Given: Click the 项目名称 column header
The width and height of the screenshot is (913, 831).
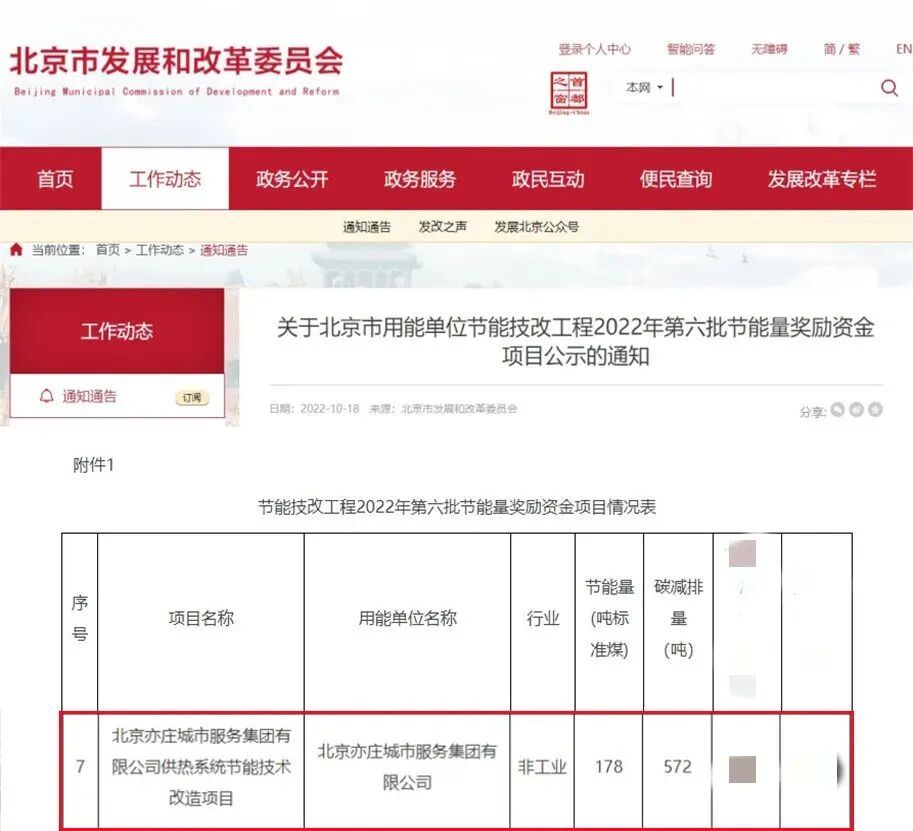Looking at the screenshot, I should pyautogui.click(x=201, y=618).
